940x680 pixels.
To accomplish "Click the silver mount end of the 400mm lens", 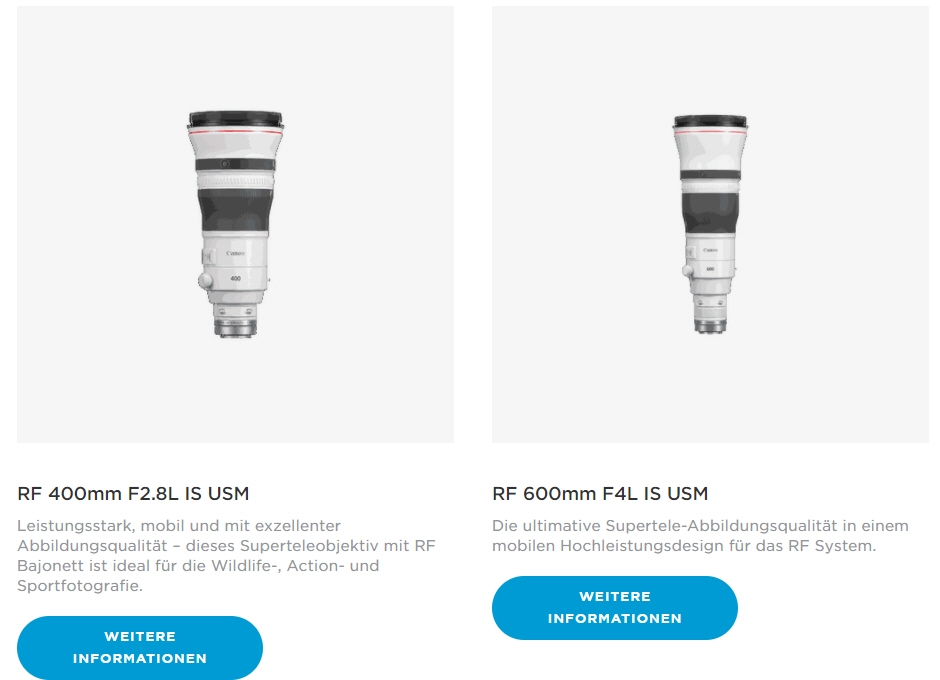I will [x=236, y=328].
